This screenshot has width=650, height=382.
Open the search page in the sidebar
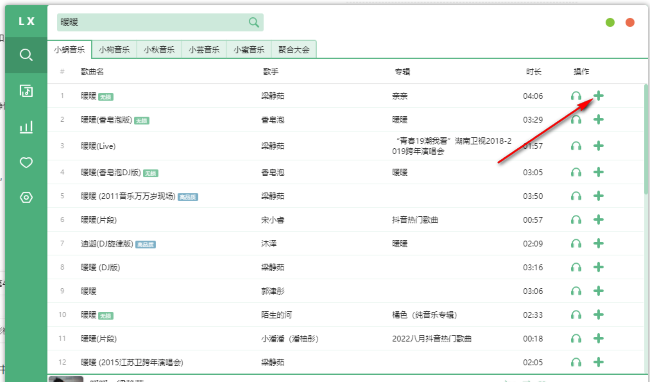[x=26, y=55]
